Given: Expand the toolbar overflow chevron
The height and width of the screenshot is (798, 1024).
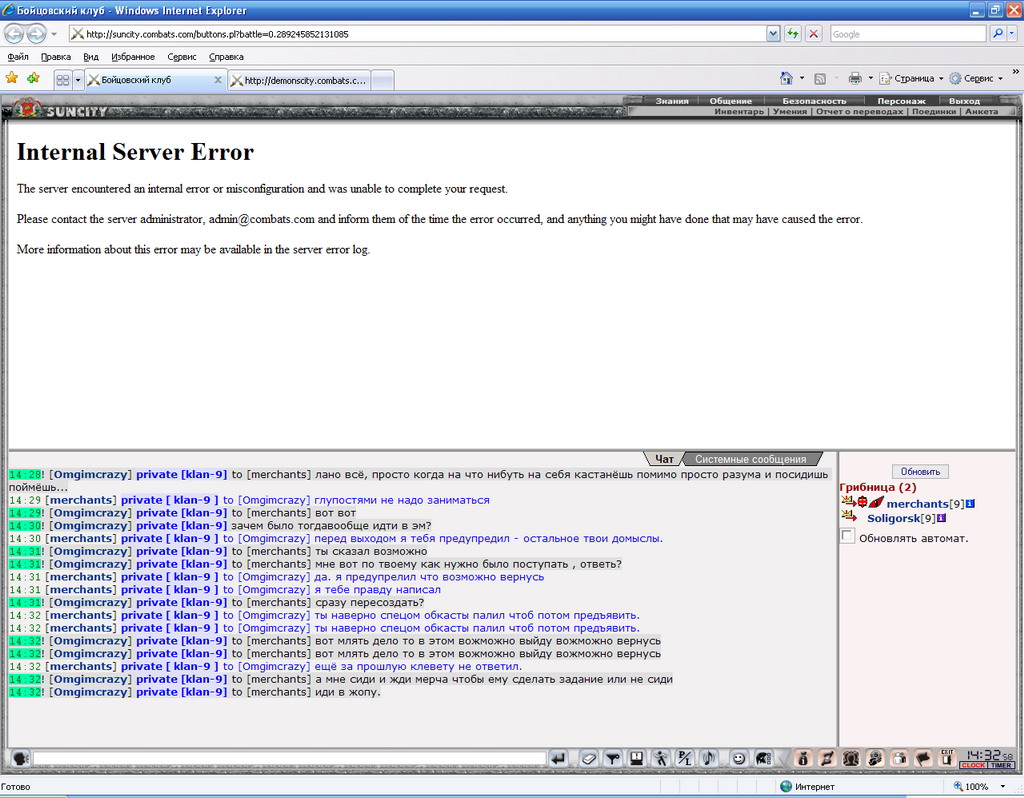Looking at the screenshot, I should pyautogui.click(x=1016, y=71).
